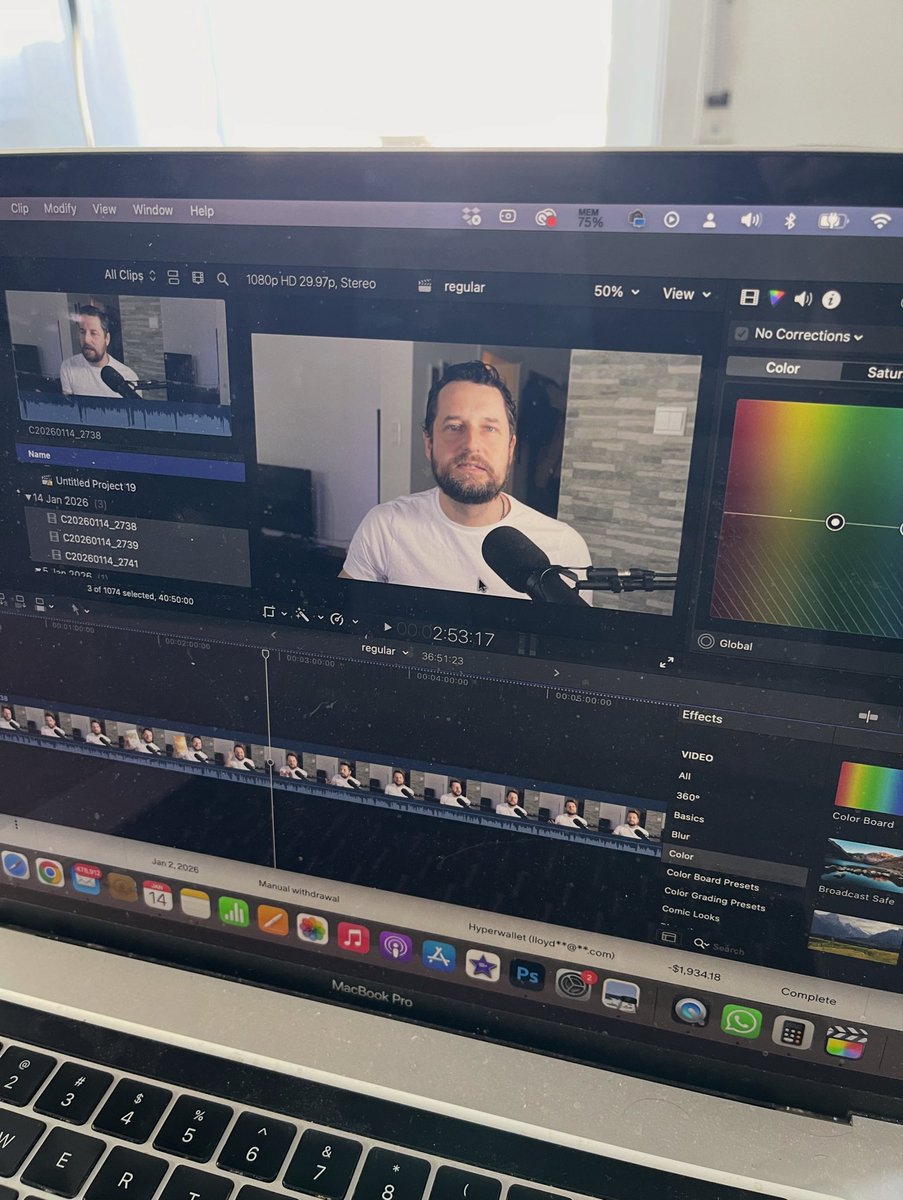Open the No Corrections dropdown
Screen dimensions: 903x1200
pyautogui.click(x=809, y=335)
